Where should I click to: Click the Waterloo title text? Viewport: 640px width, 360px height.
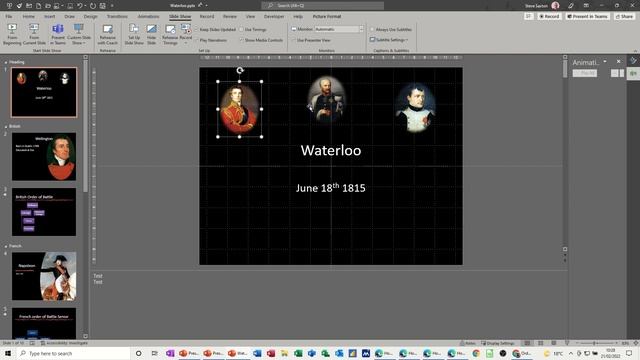click(x=331, y=150)
